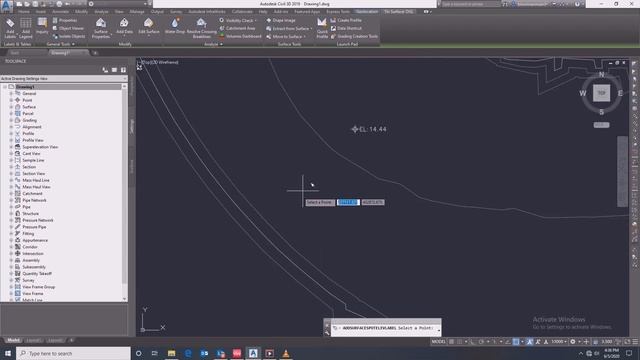Click the N compass direction on ViewCube
Screen dimensions: 640x360
(x=601, y=74)
